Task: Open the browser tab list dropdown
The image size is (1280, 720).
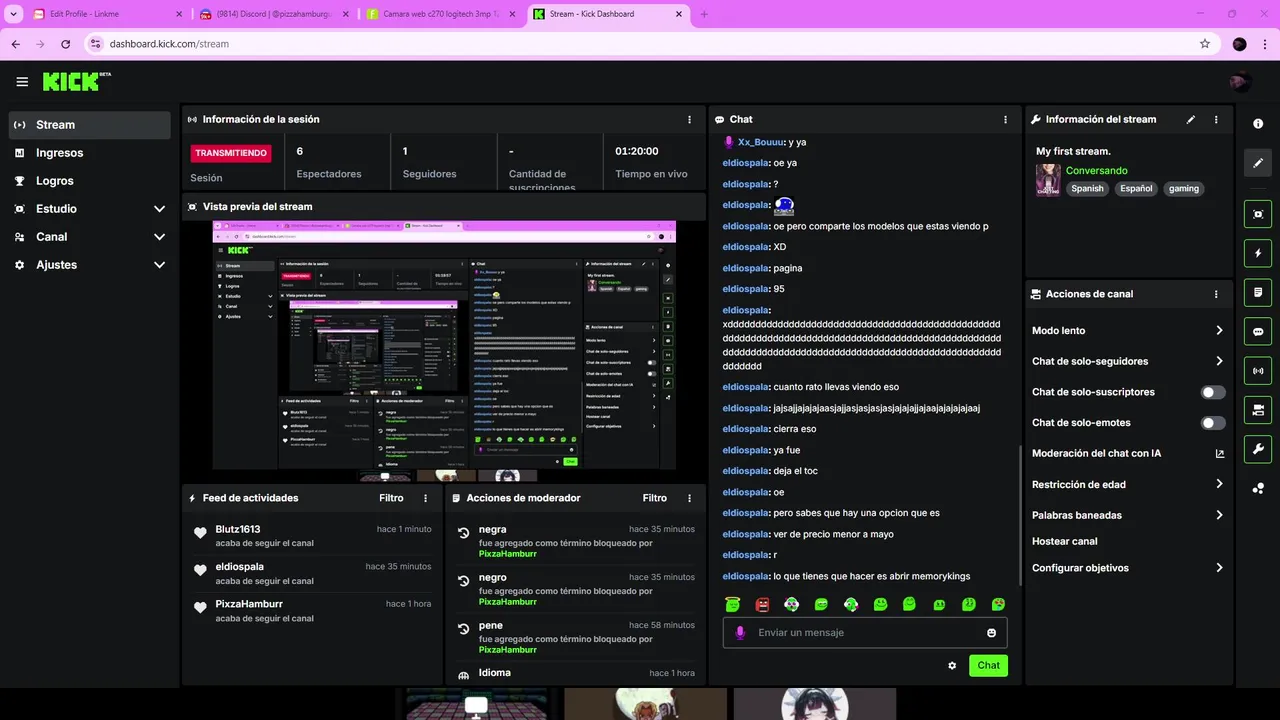Action: [14, 14]
